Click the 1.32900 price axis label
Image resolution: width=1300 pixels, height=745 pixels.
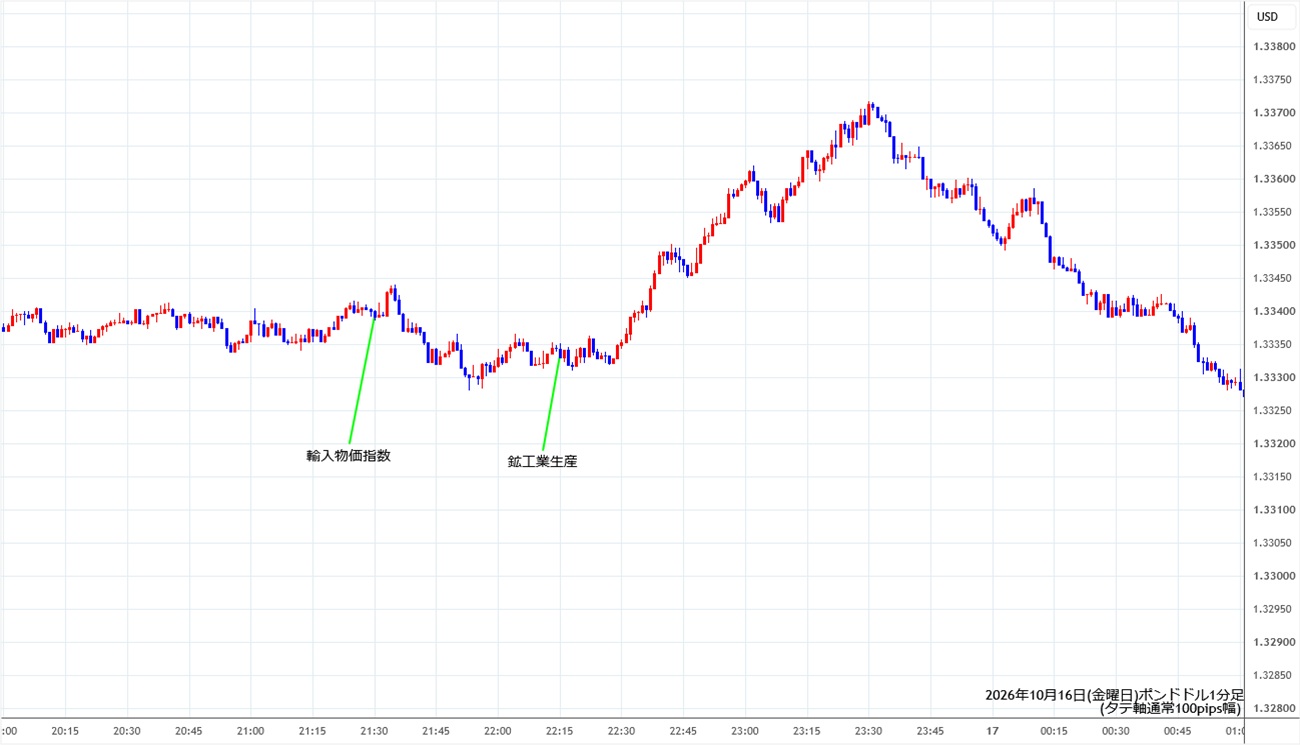(x=1272, y=642)
